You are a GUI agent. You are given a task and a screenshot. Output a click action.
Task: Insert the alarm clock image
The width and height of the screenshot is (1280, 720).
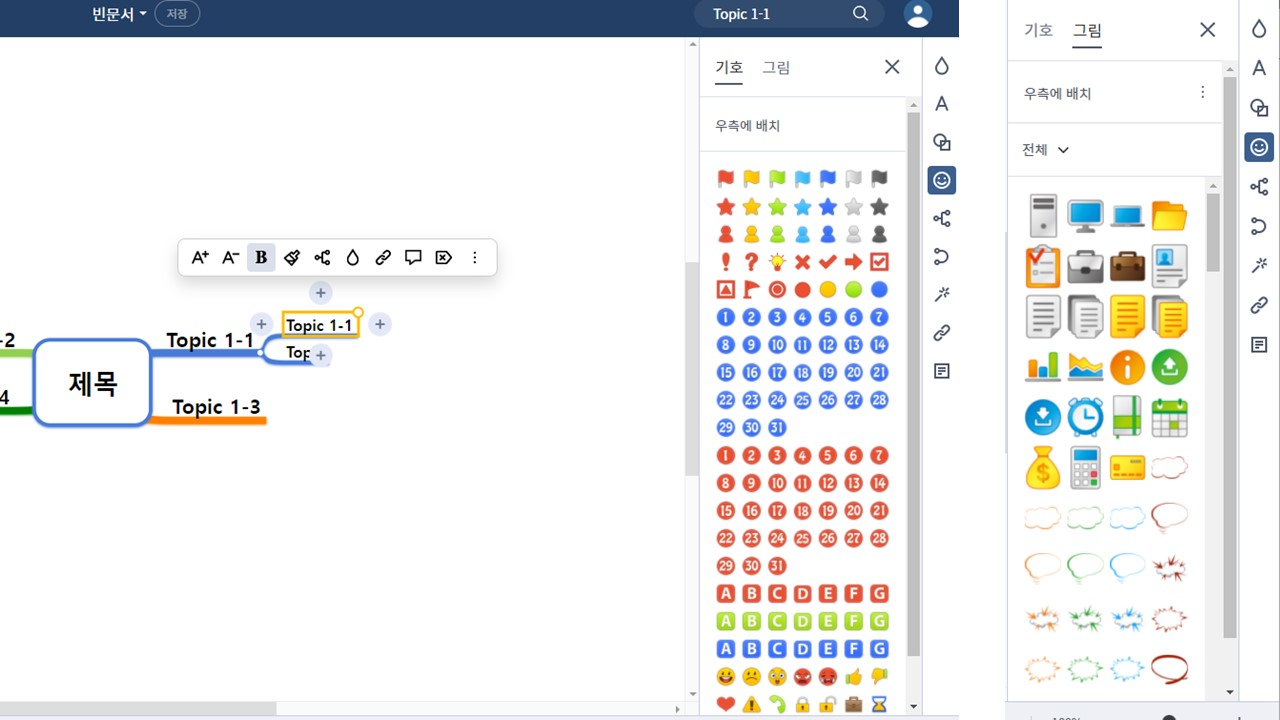tap(1085, 417)
